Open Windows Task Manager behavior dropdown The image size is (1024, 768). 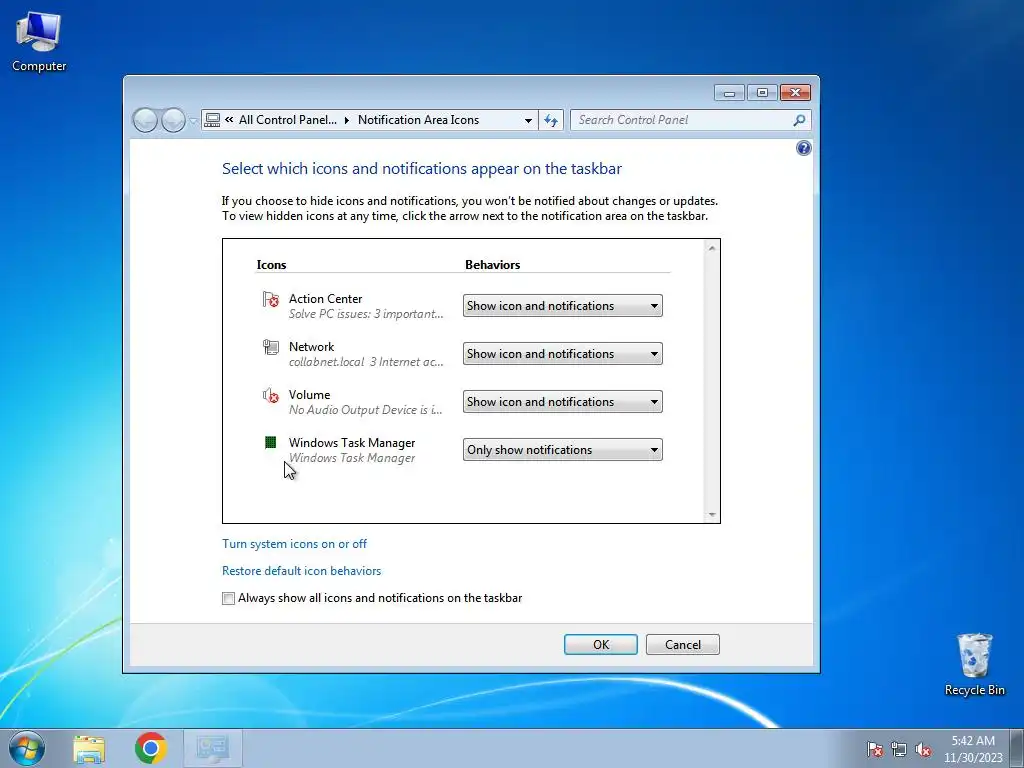[562, 450]
